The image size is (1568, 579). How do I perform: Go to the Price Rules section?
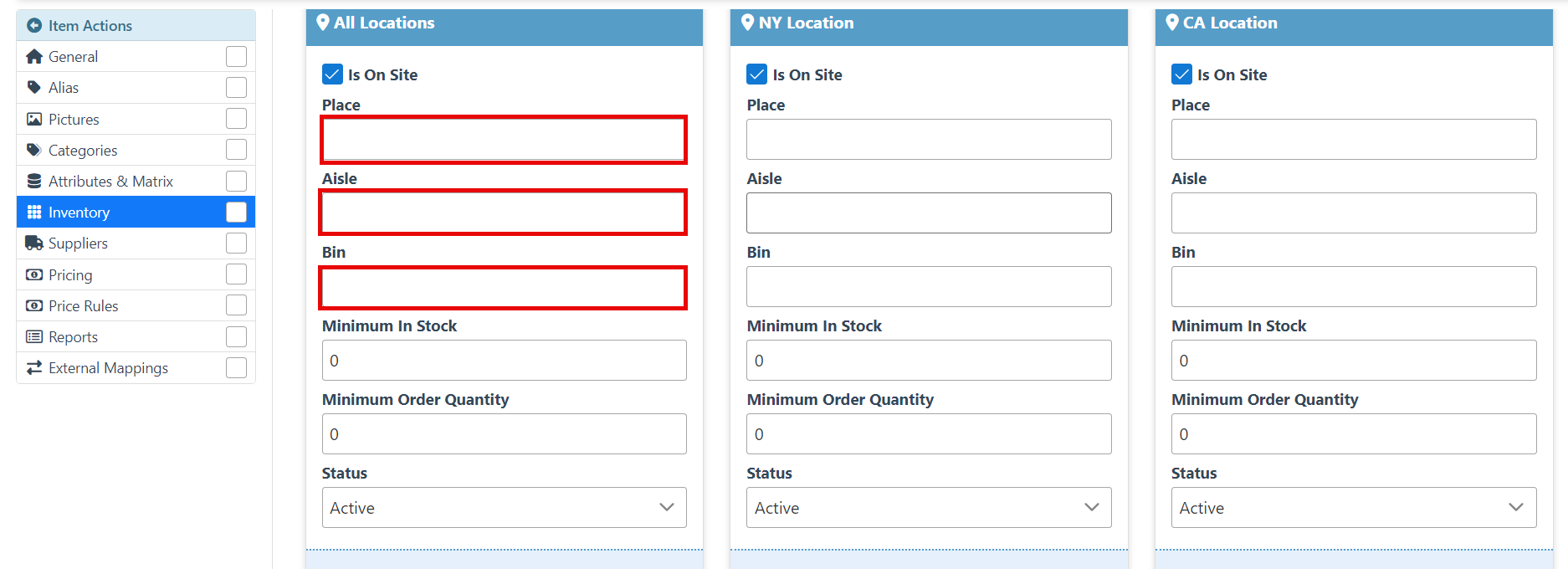[x=83, y=306]
